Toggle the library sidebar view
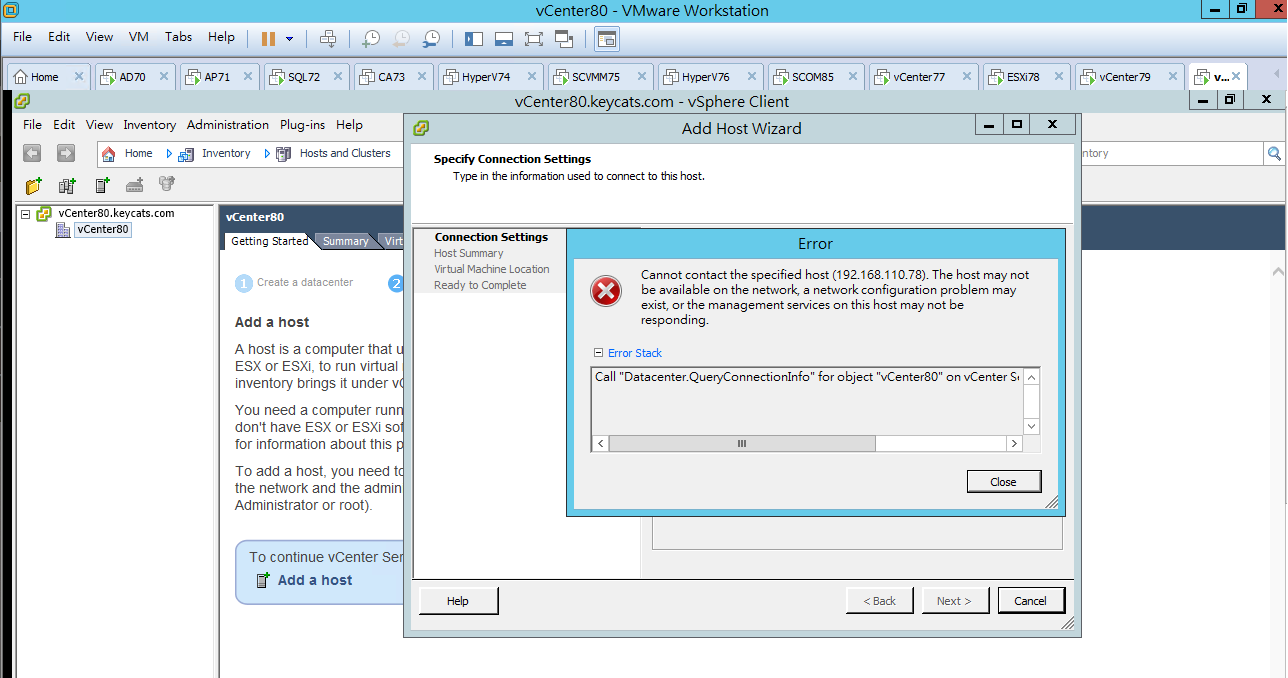Image resolution: width=1288 pixels, height=678 pixels. click(474, 38)
